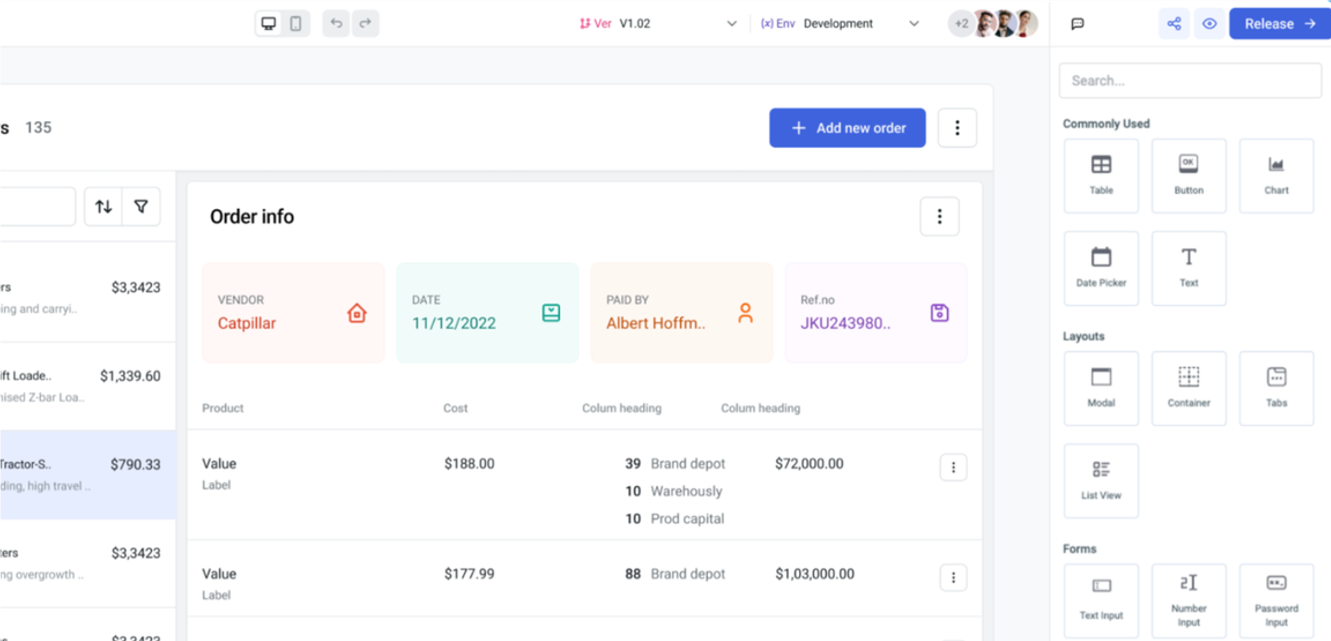The height and width of the screenshot is (641, 1331).
Task: Redo the last change
Action: tap(365, 24)
